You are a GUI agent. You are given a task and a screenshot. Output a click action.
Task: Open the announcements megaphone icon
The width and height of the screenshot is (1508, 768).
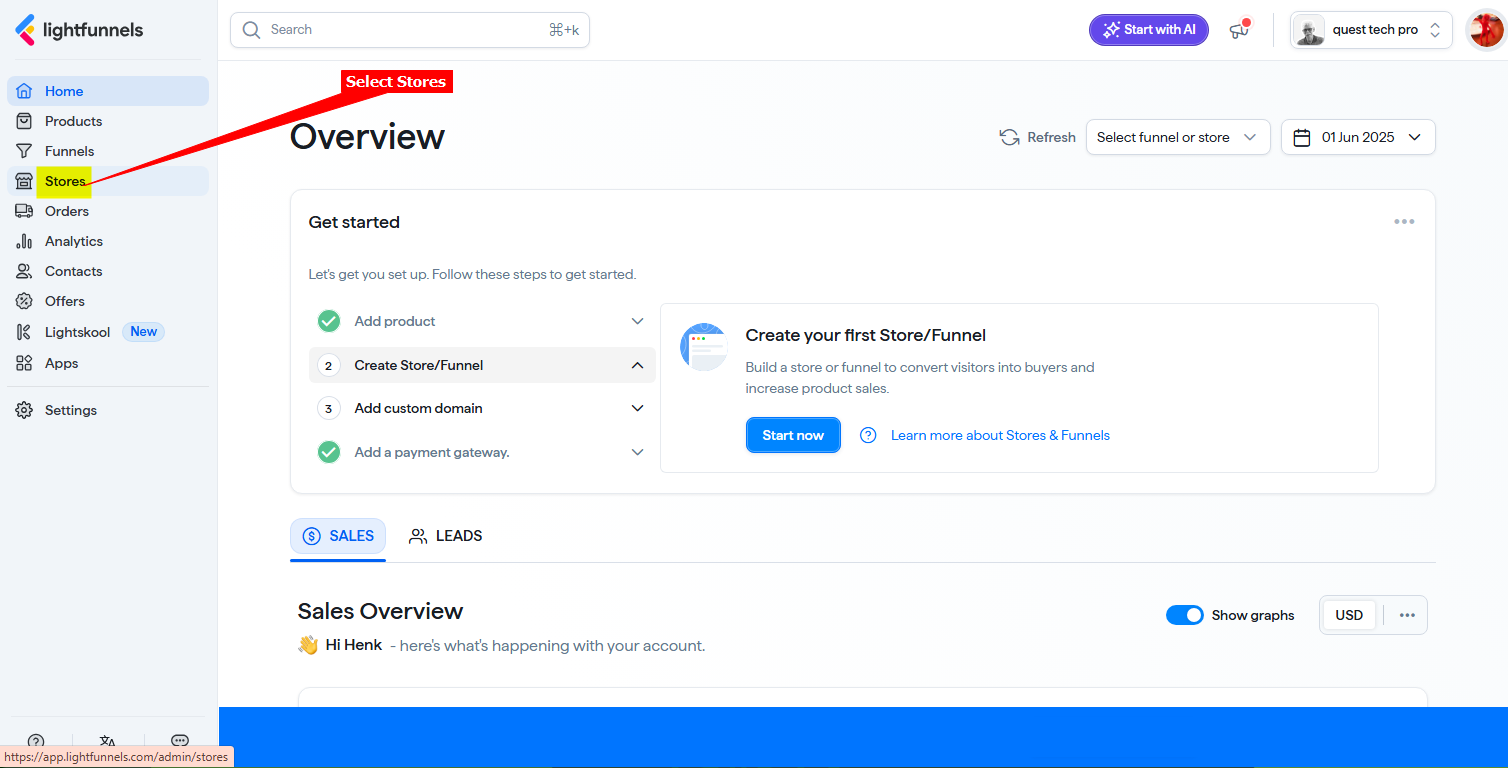[x=1240, y=30]
